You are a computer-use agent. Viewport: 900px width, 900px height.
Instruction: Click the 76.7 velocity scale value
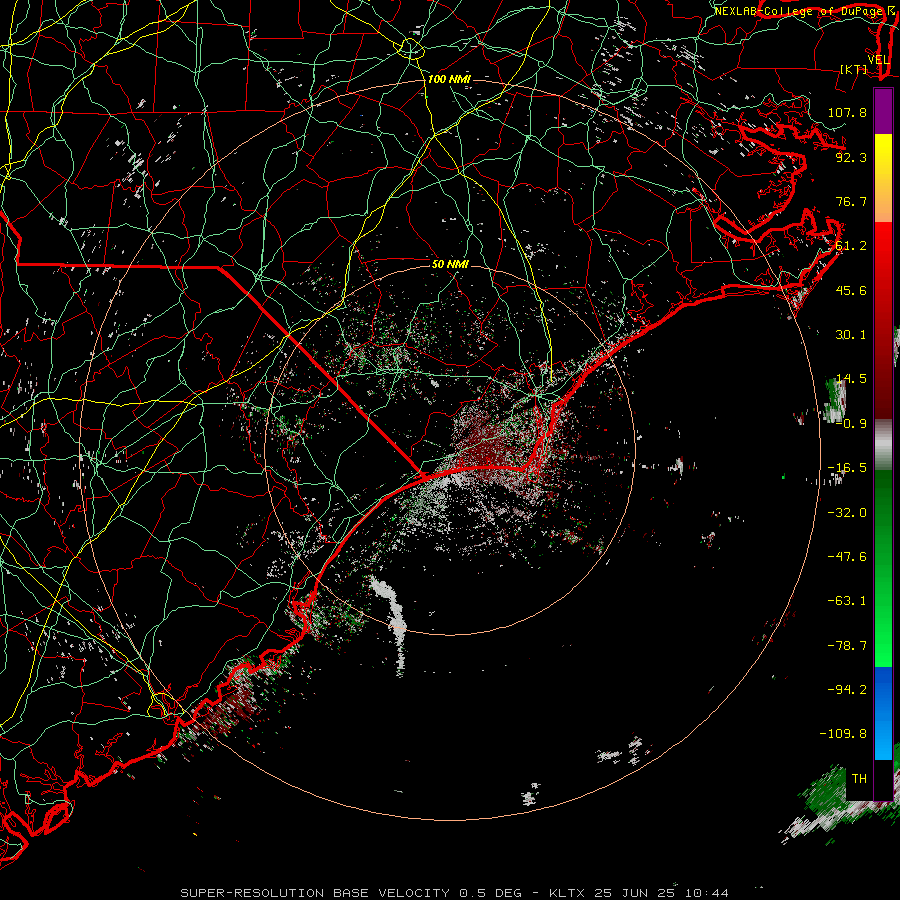click(851, 201)
